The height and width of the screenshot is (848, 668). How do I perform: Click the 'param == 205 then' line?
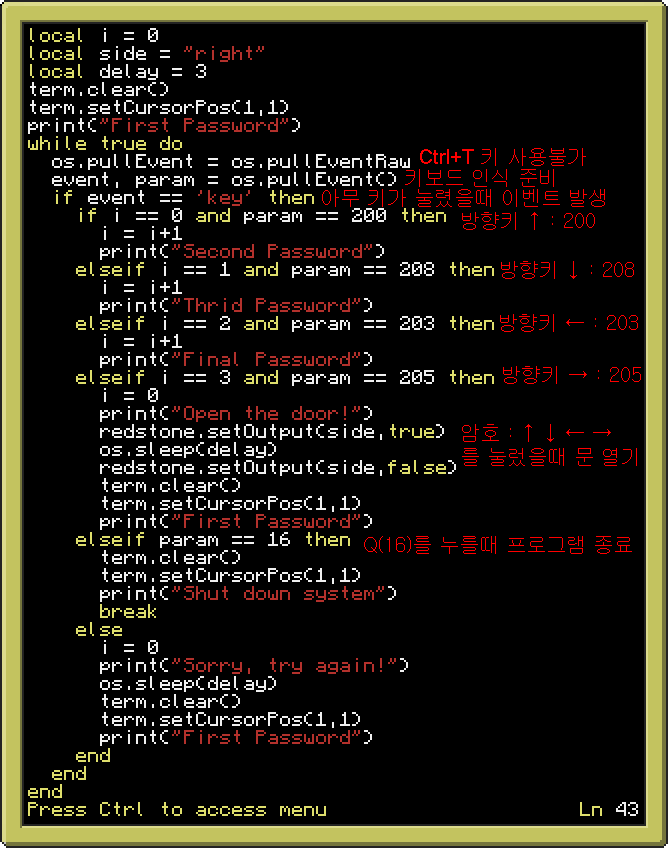click(x=285, y=378)
